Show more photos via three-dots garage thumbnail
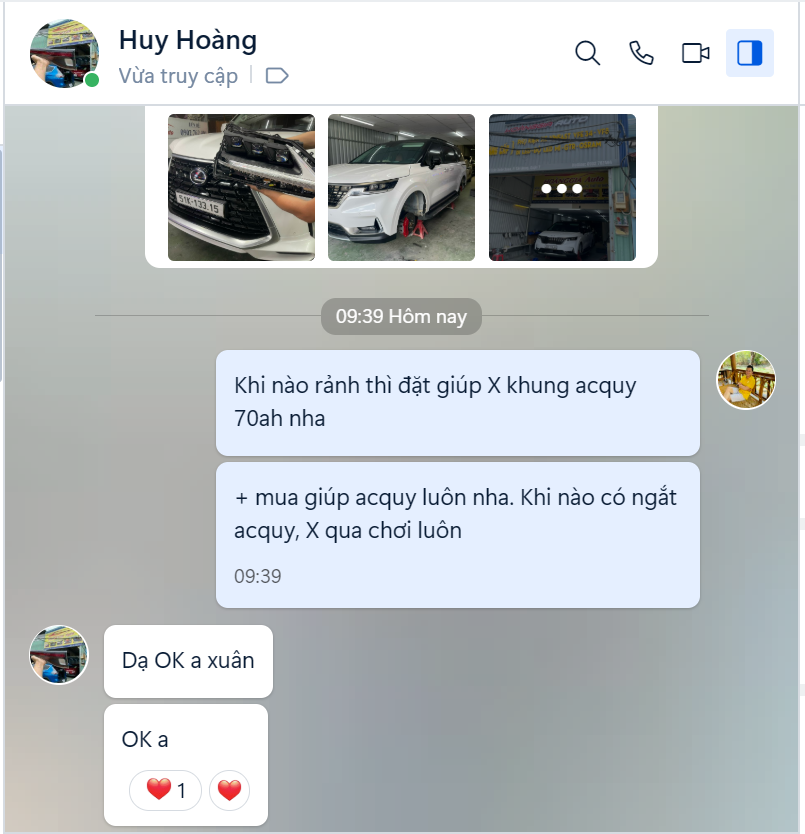 click(x=562, y=187)
